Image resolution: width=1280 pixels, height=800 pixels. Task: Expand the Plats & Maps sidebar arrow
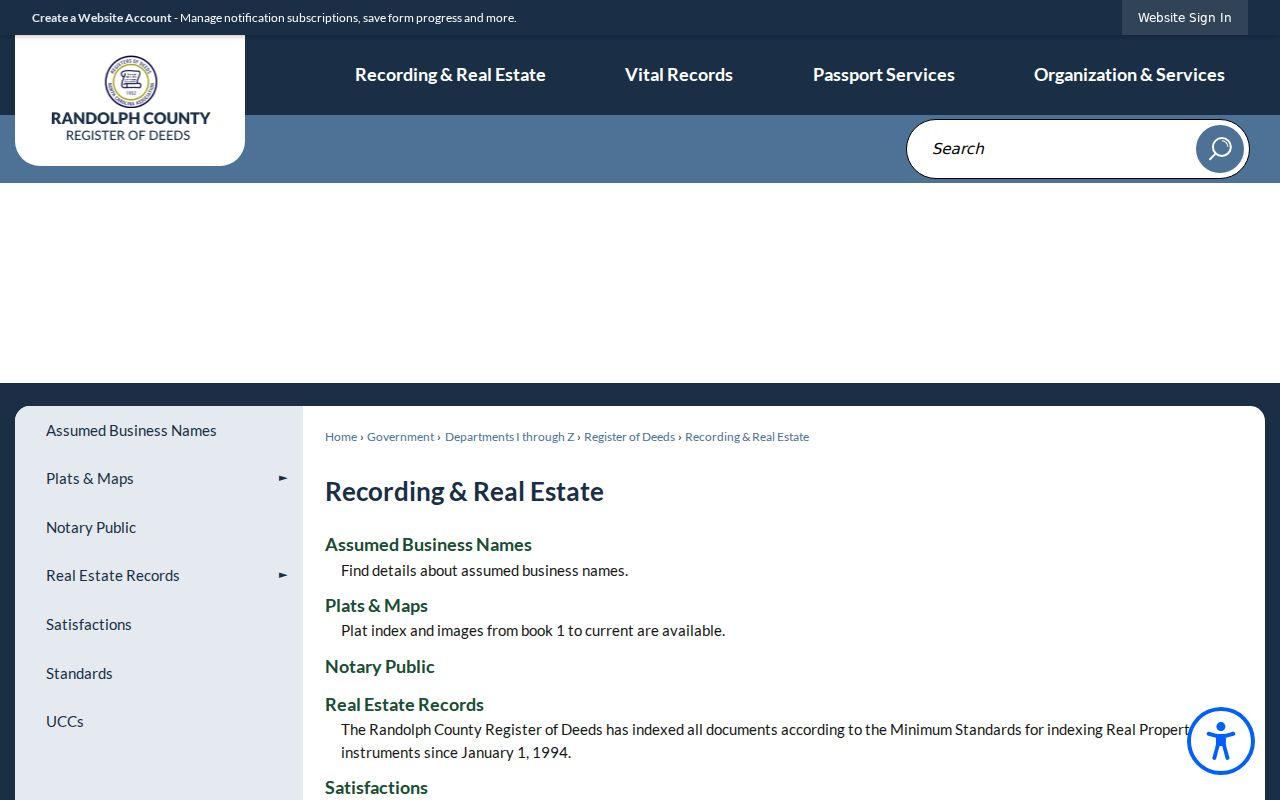pos(283,479)
